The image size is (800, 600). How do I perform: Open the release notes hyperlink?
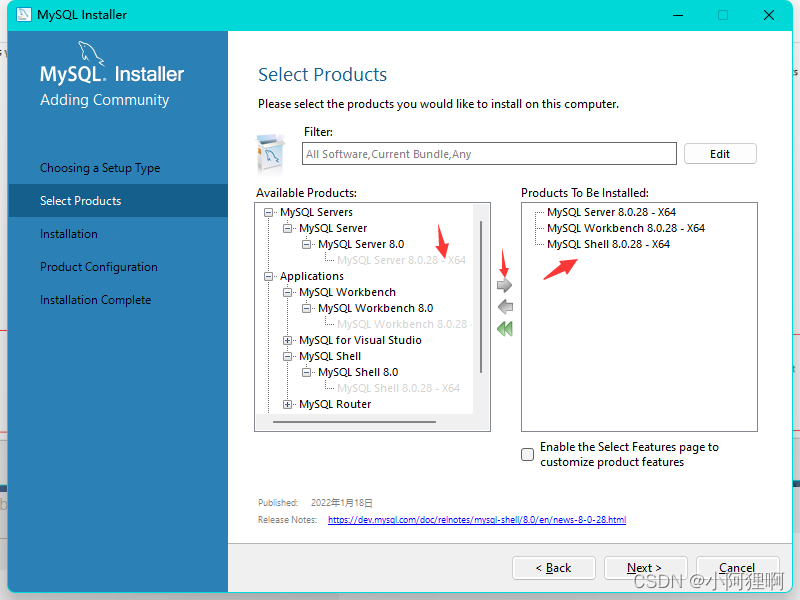[477, 519]
